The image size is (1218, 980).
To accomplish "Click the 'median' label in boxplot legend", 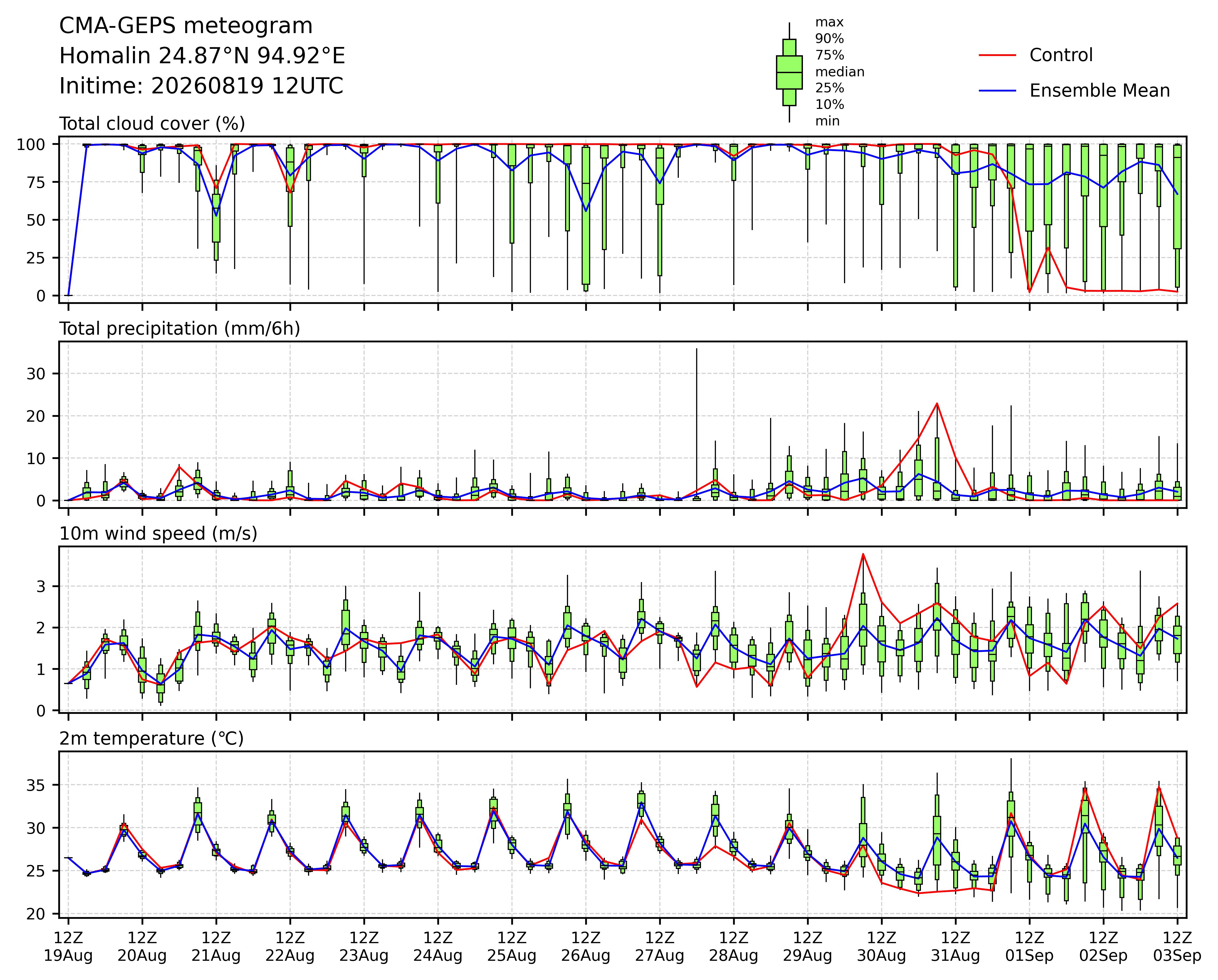I will coord(839,72).
